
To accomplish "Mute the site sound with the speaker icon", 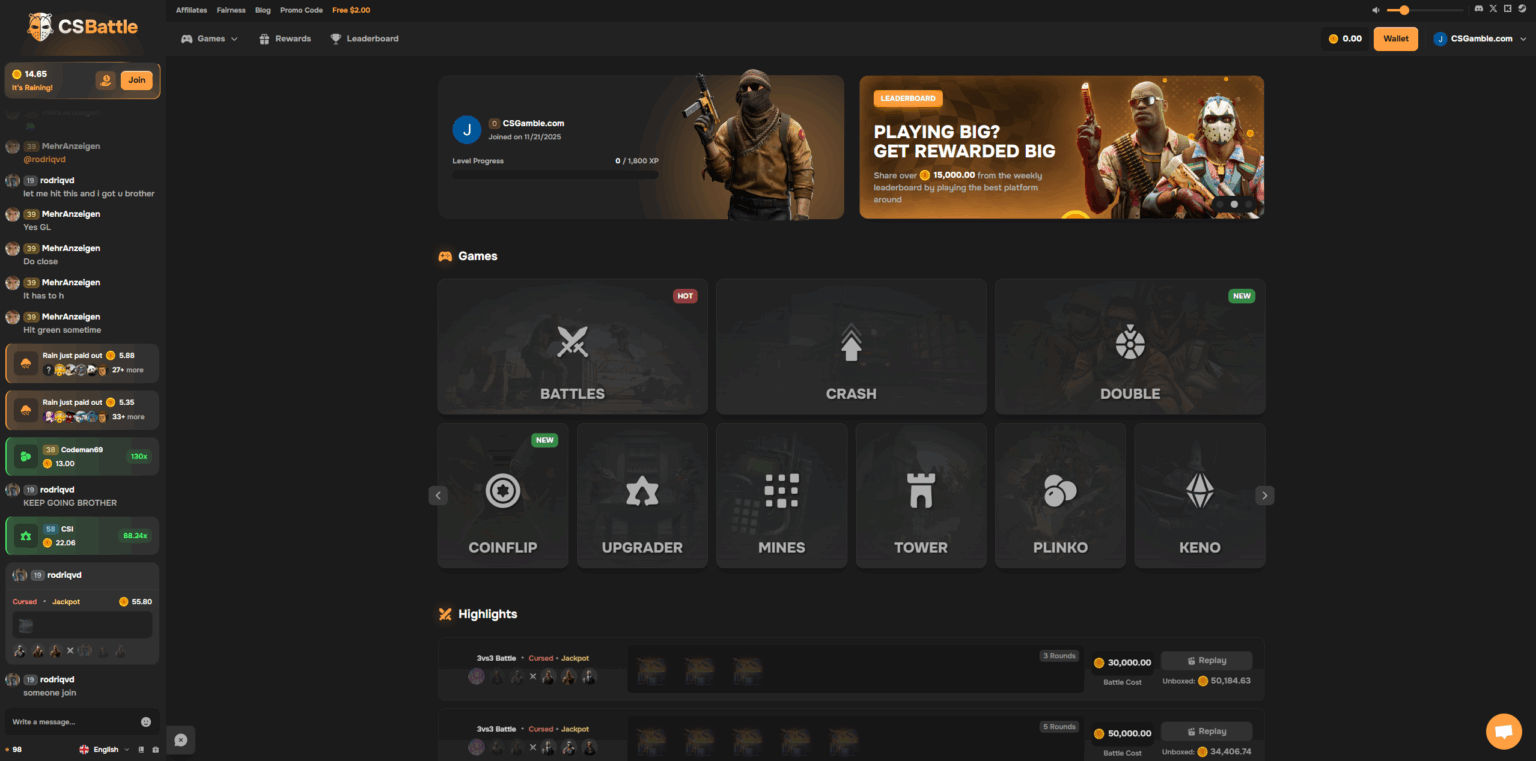I will (1375, 9).
